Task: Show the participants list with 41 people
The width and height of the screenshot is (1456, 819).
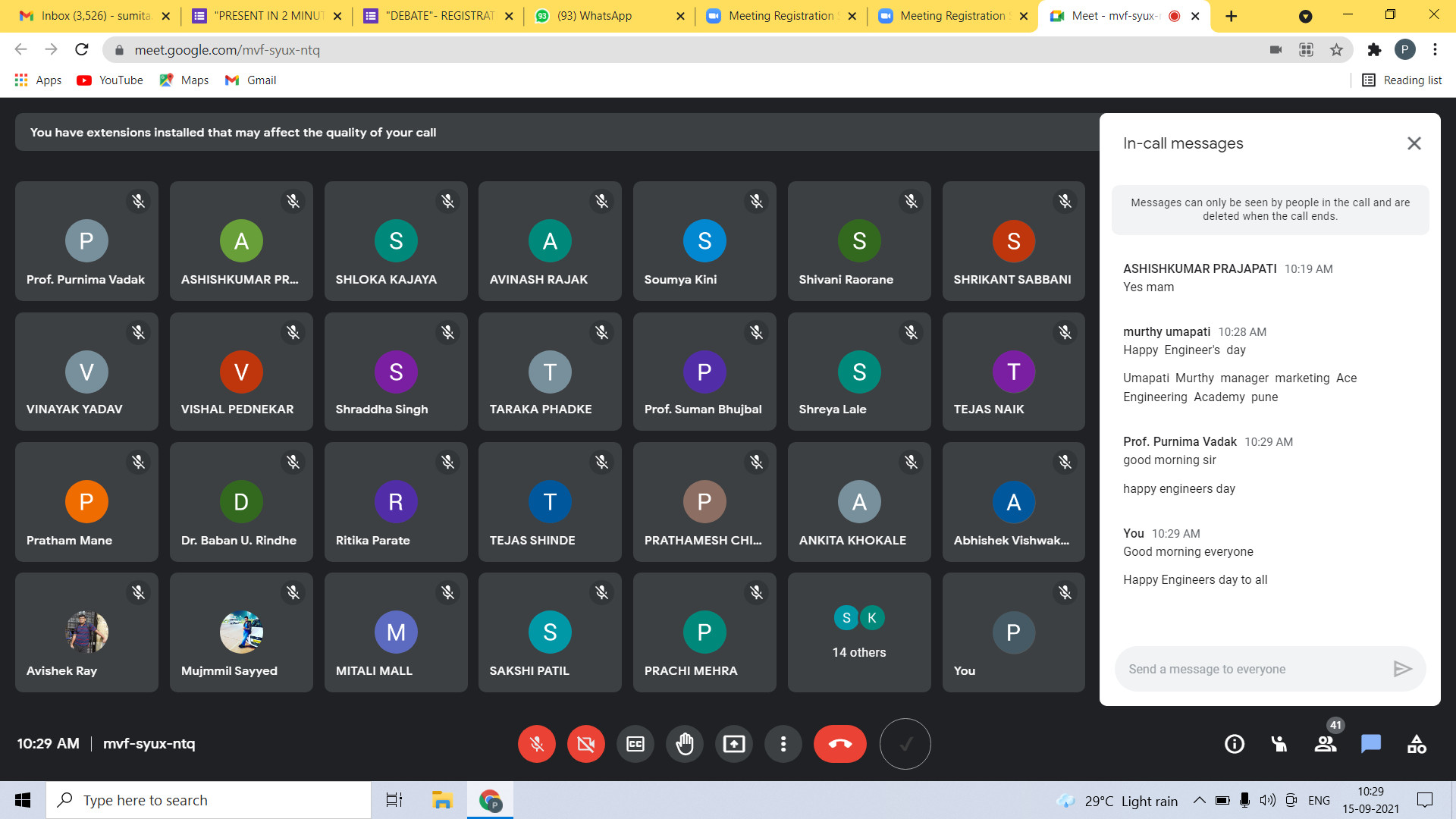Action: 1326,744
